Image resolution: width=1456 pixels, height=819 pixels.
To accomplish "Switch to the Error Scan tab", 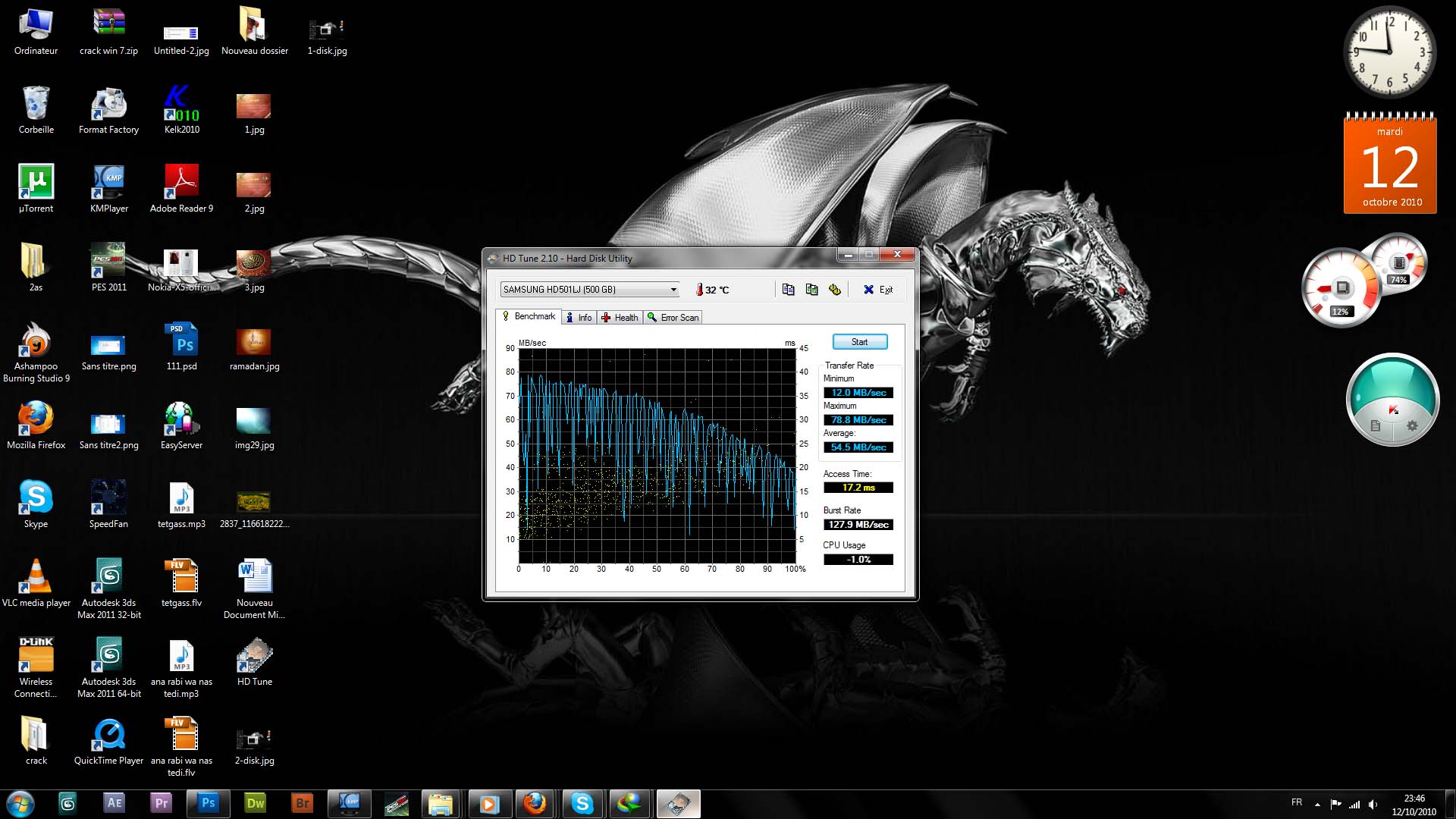I will (673, 318).
